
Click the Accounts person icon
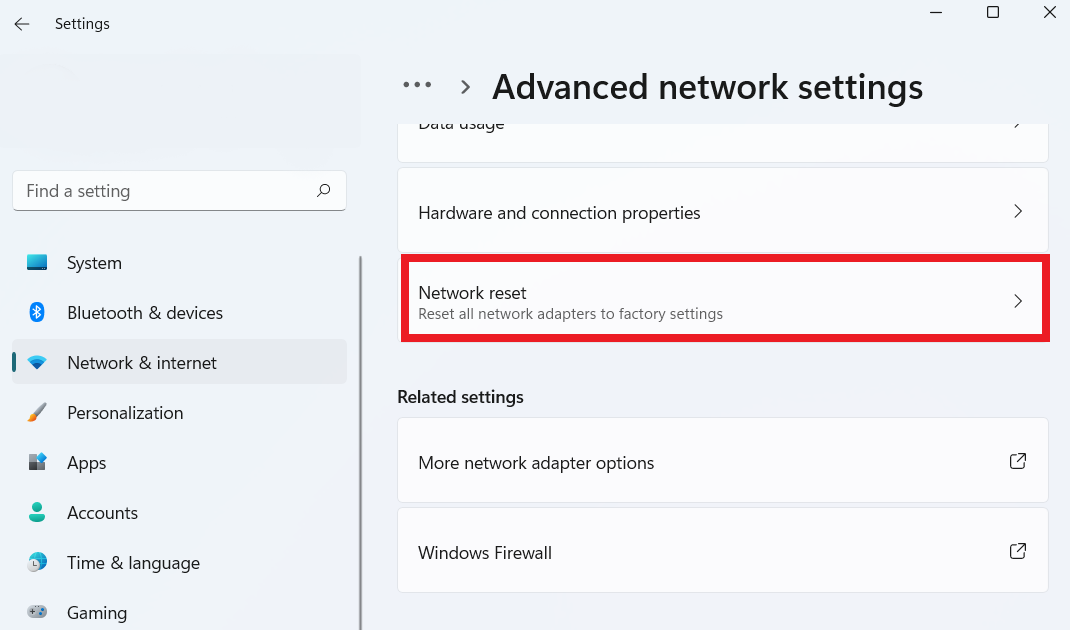[x=37, y=512]
